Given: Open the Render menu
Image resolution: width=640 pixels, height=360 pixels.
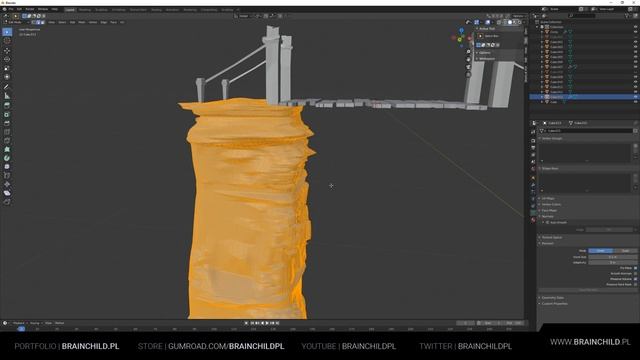Looking at the screenshot, I should 30,9.
